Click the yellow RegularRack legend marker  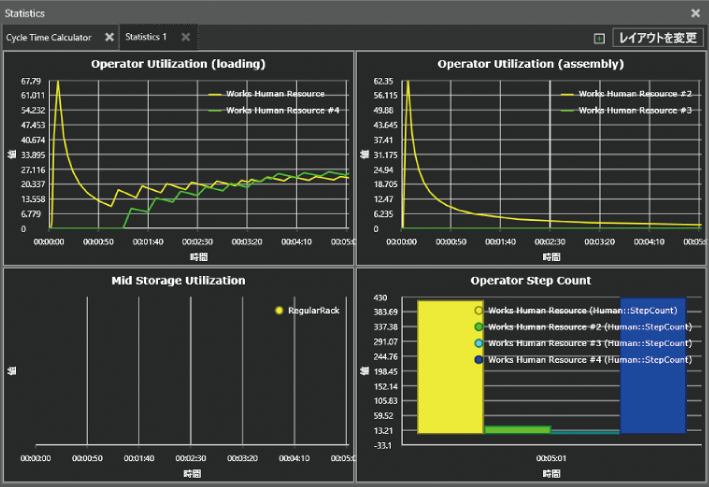(278, 311)
